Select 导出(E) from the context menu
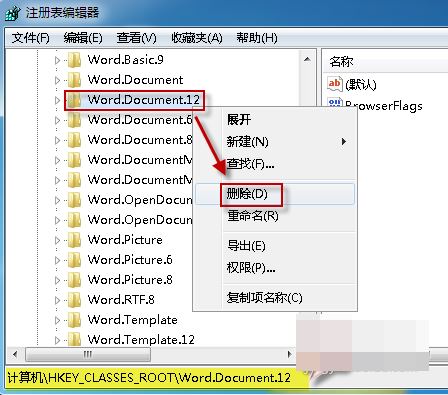The image size is (448, 395). click(x=246, y=246)
